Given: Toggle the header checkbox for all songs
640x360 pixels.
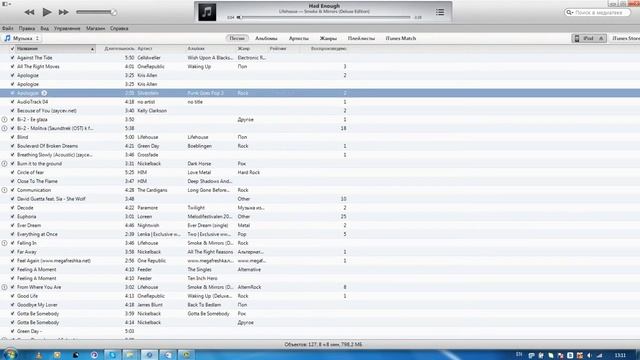Looking at the screenshot, I should (12, 49).
